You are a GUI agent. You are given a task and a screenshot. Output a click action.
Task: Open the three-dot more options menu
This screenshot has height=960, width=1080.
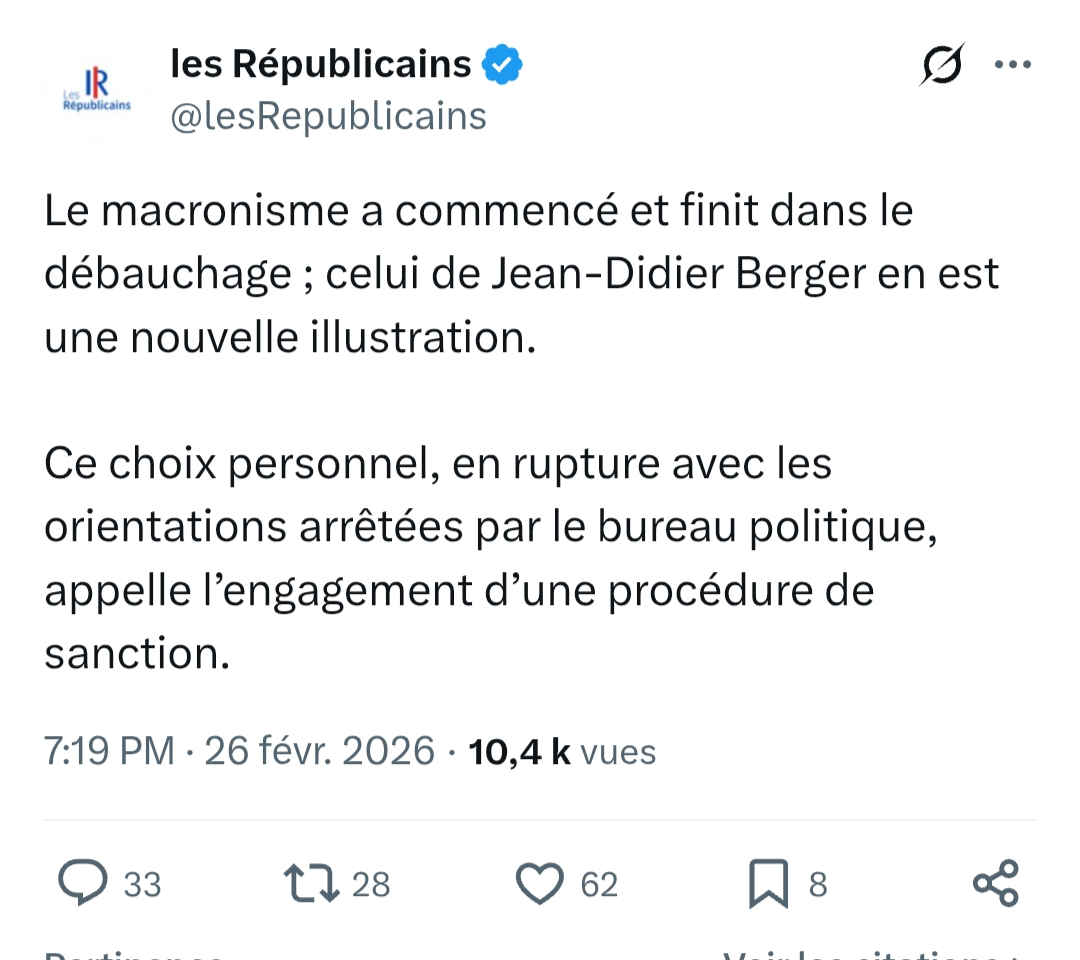tap(1012, 65)
